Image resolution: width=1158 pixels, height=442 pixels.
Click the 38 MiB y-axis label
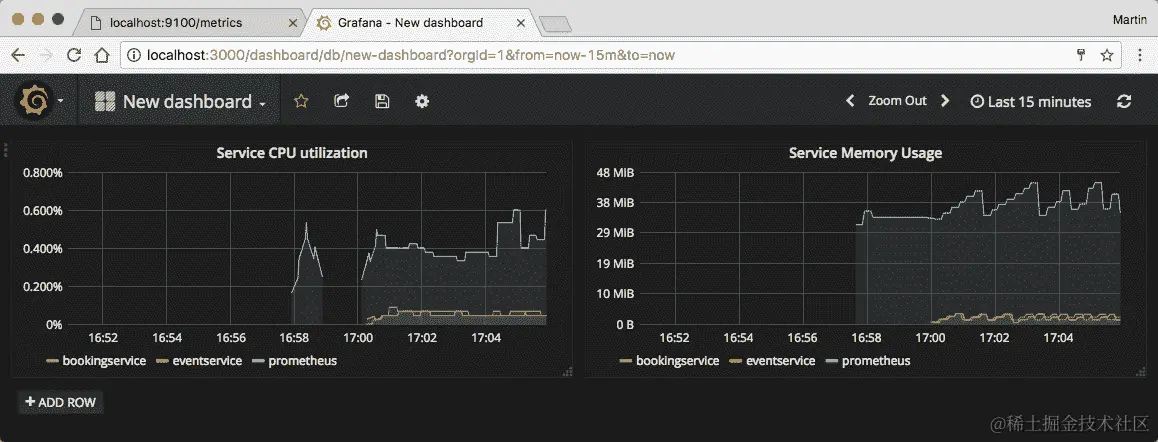click(615, 203)
